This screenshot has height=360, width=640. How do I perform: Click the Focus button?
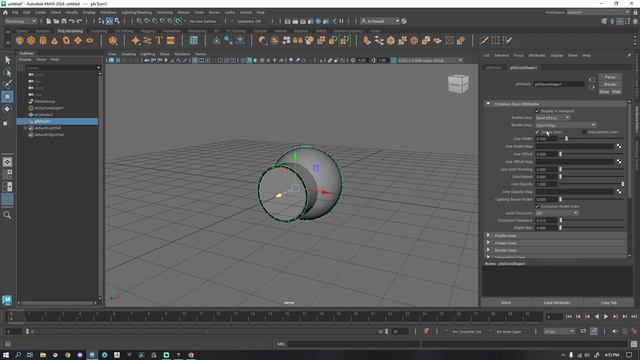click(610, 77)
